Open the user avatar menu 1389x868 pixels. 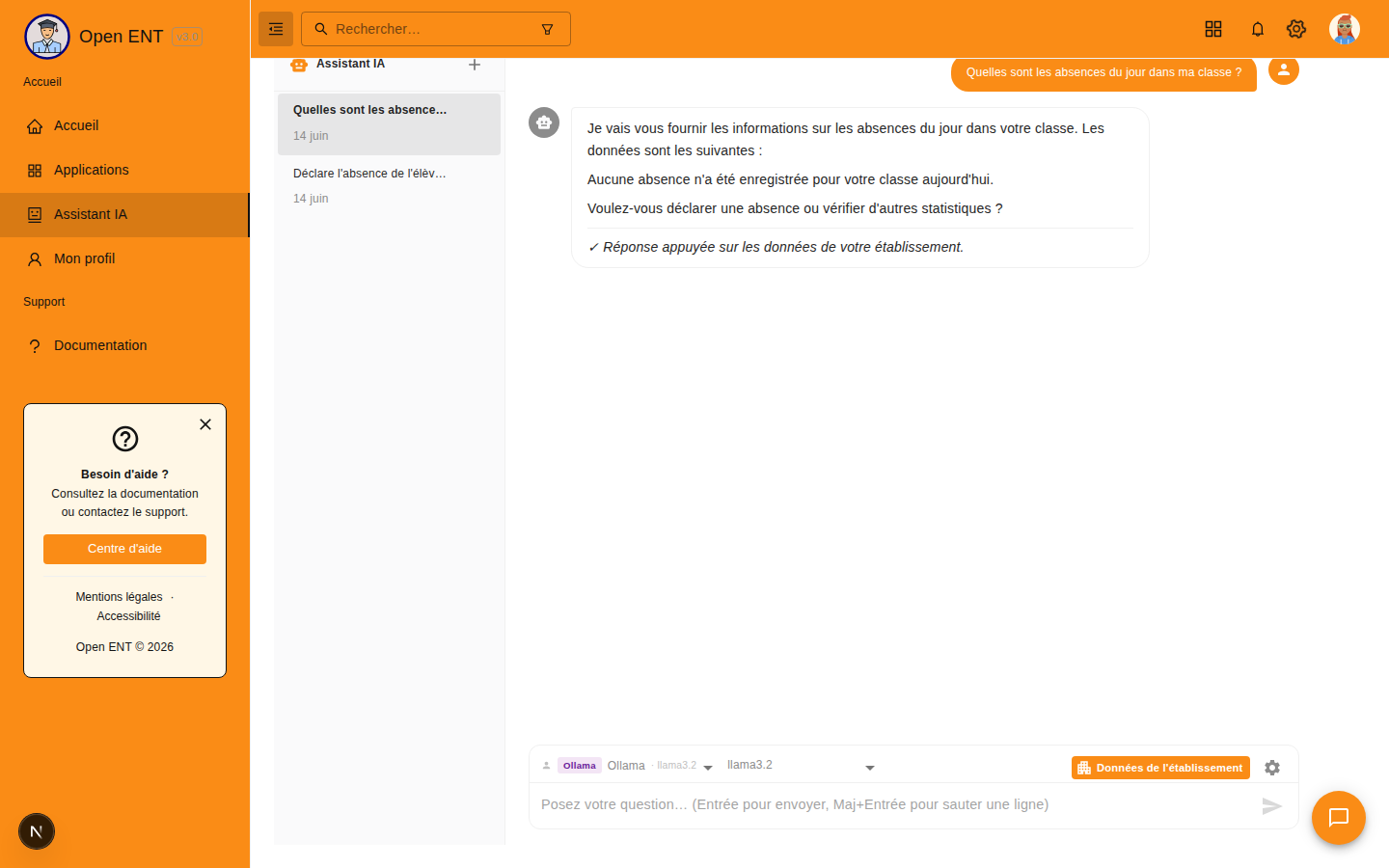point(1345,29)
